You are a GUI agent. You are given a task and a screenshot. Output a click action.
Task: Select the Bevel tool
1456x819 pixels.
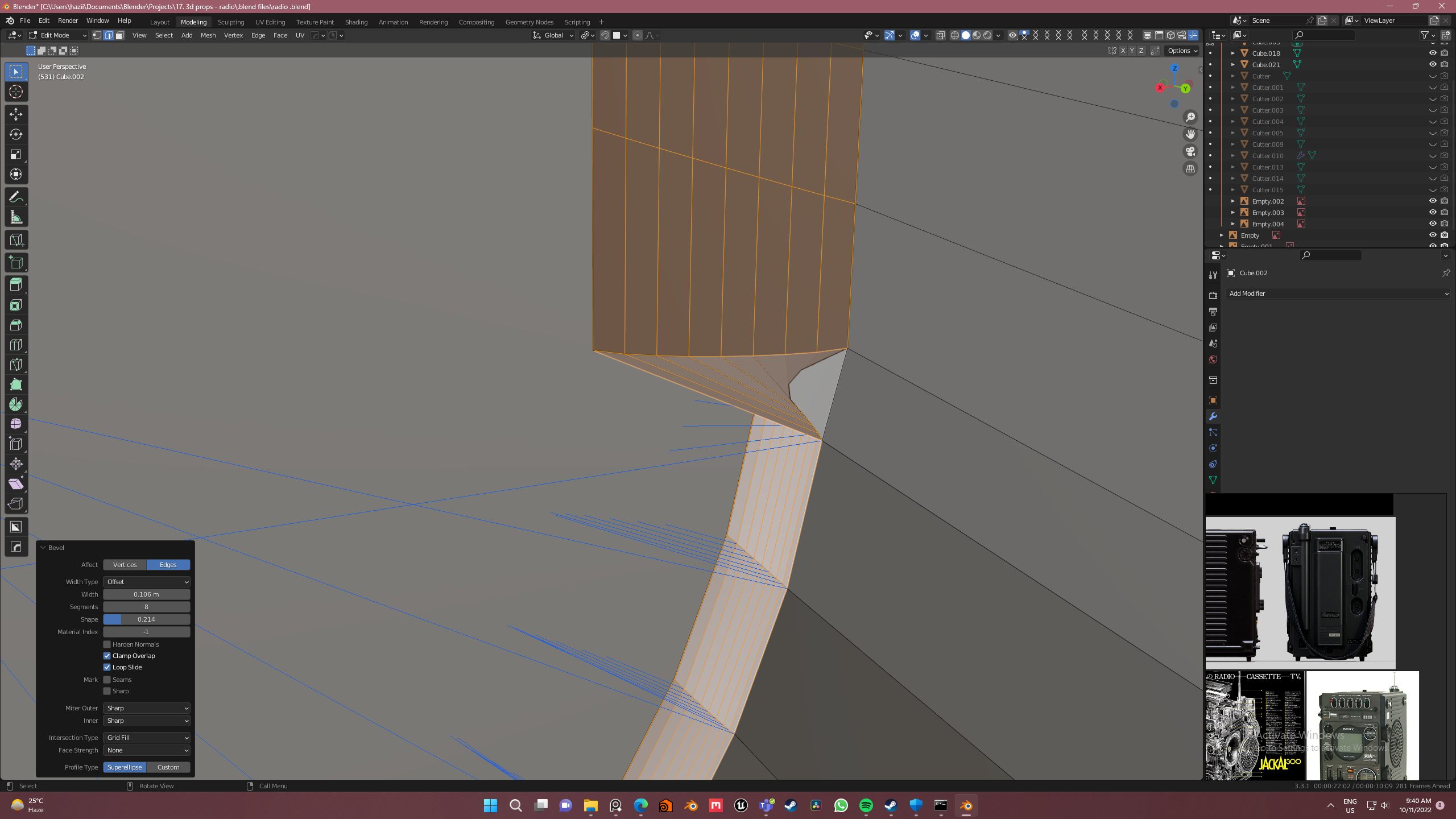coord(16,325)
